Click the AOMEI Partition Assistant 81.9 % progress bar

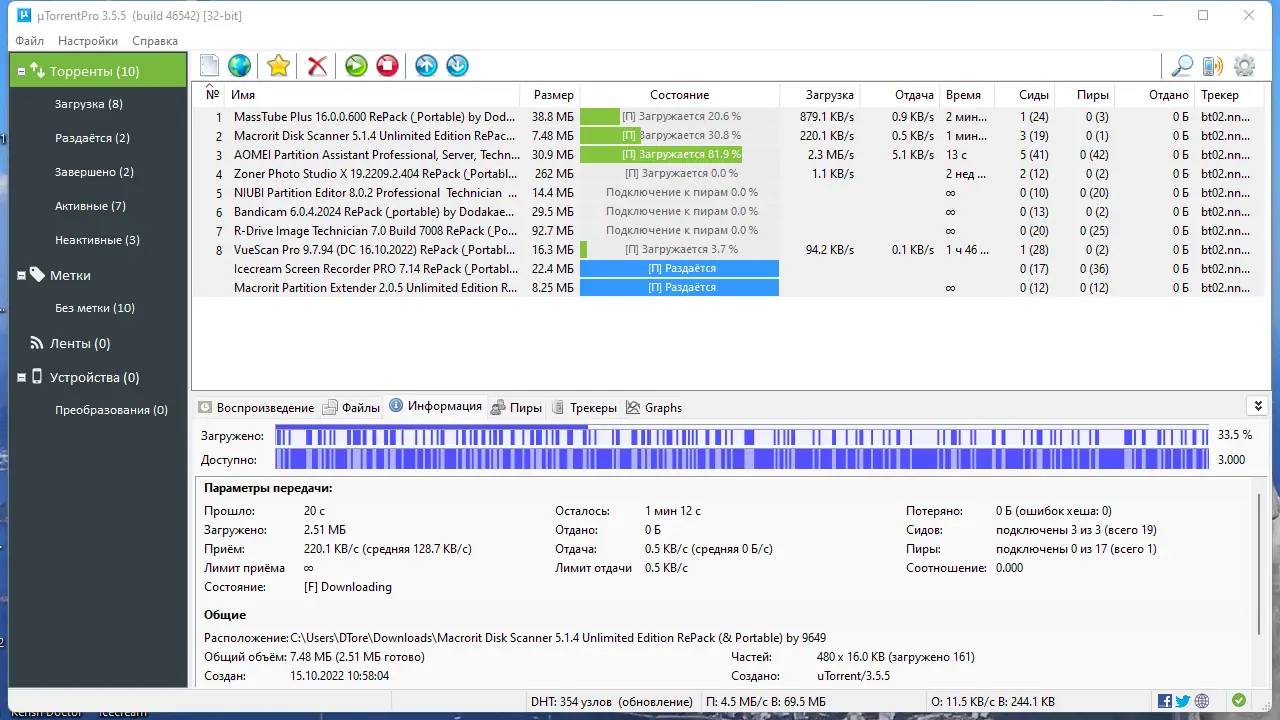coord(679,155)
